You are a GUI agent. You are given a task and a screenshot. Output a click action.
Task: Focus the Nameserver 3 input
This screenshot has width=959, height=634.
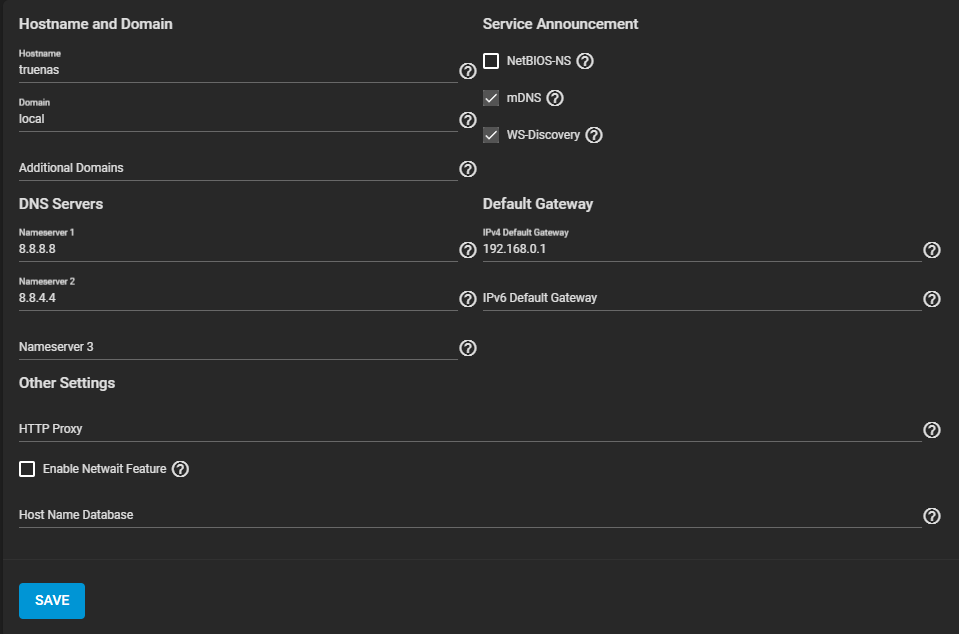(x=237, y=347)
